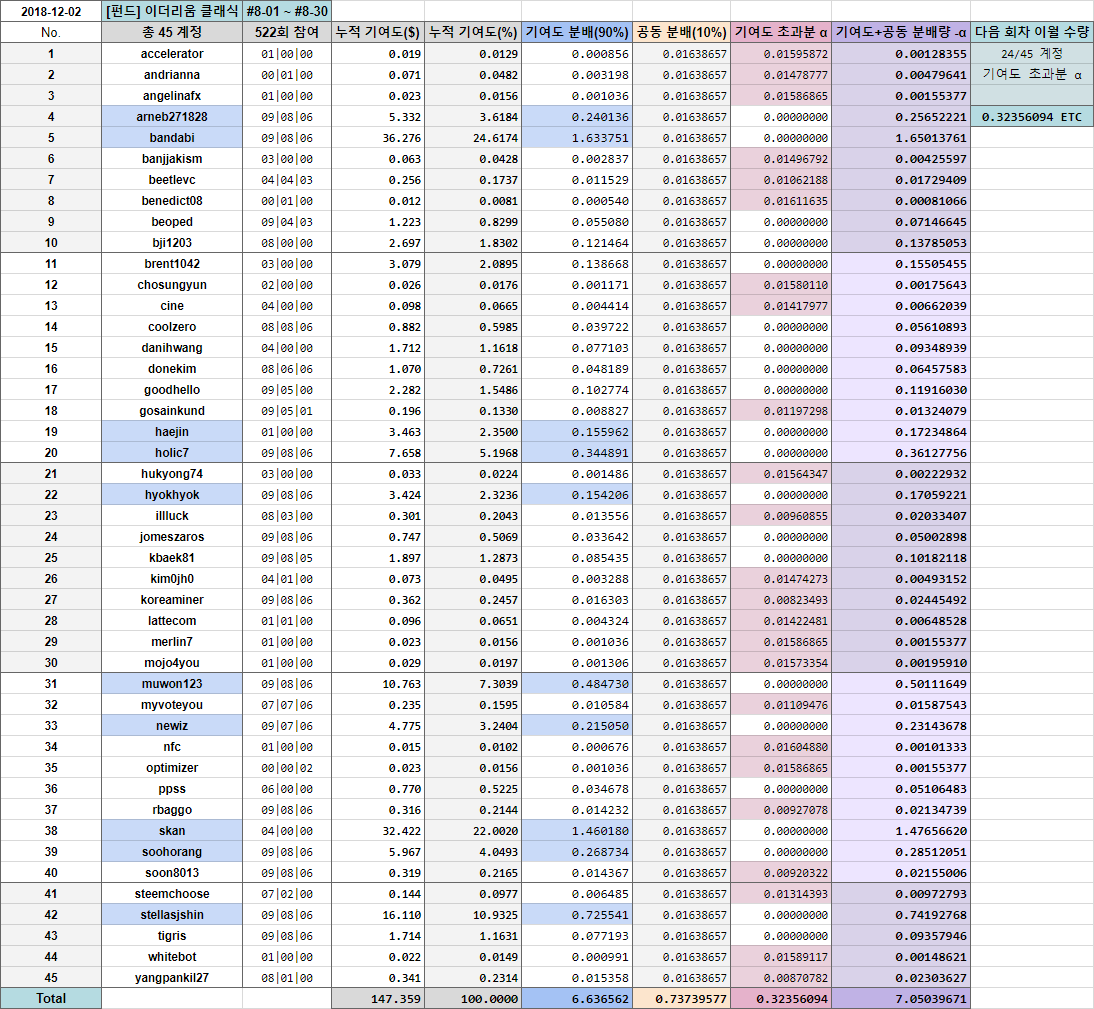Viewport: 1094px width, 1009px height.
Task: Click the [펀드] 이더리움 클래식 title cell
Action: point(172,11)
